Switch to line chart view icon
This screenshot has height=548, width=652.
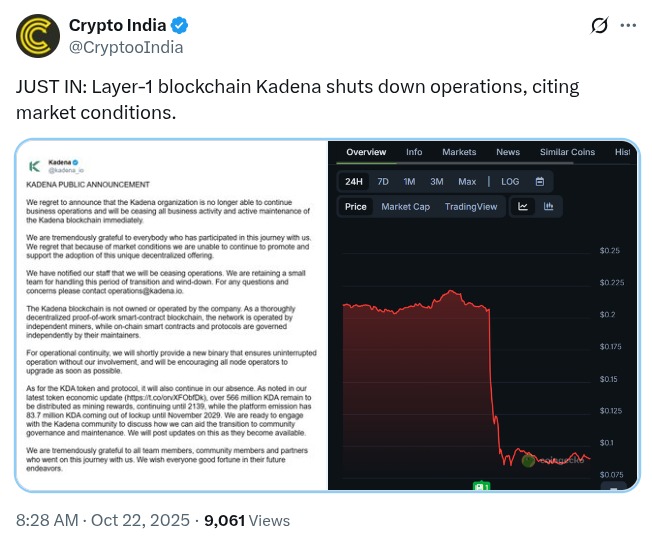pos(523,207)
